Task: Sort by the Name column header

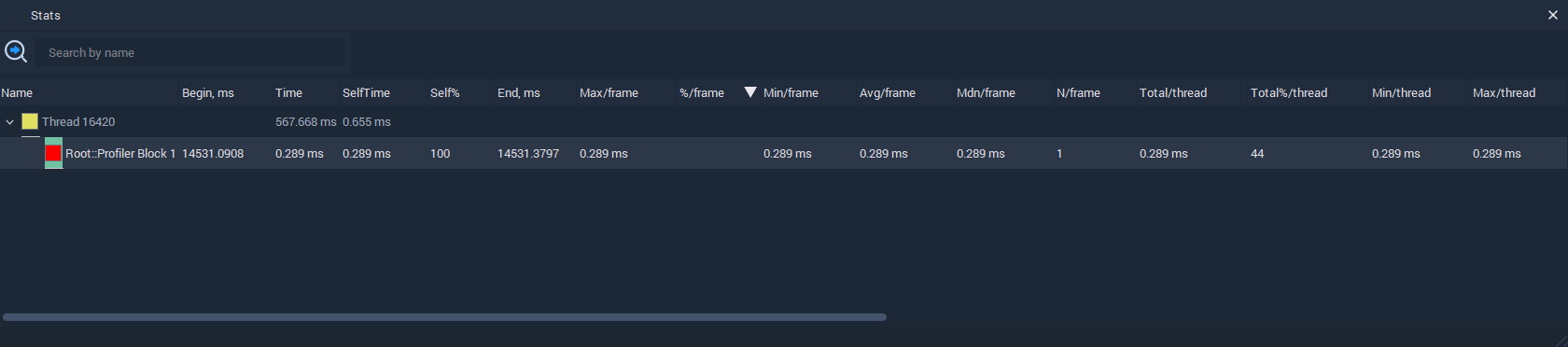Action: click(x=89, y=92)
